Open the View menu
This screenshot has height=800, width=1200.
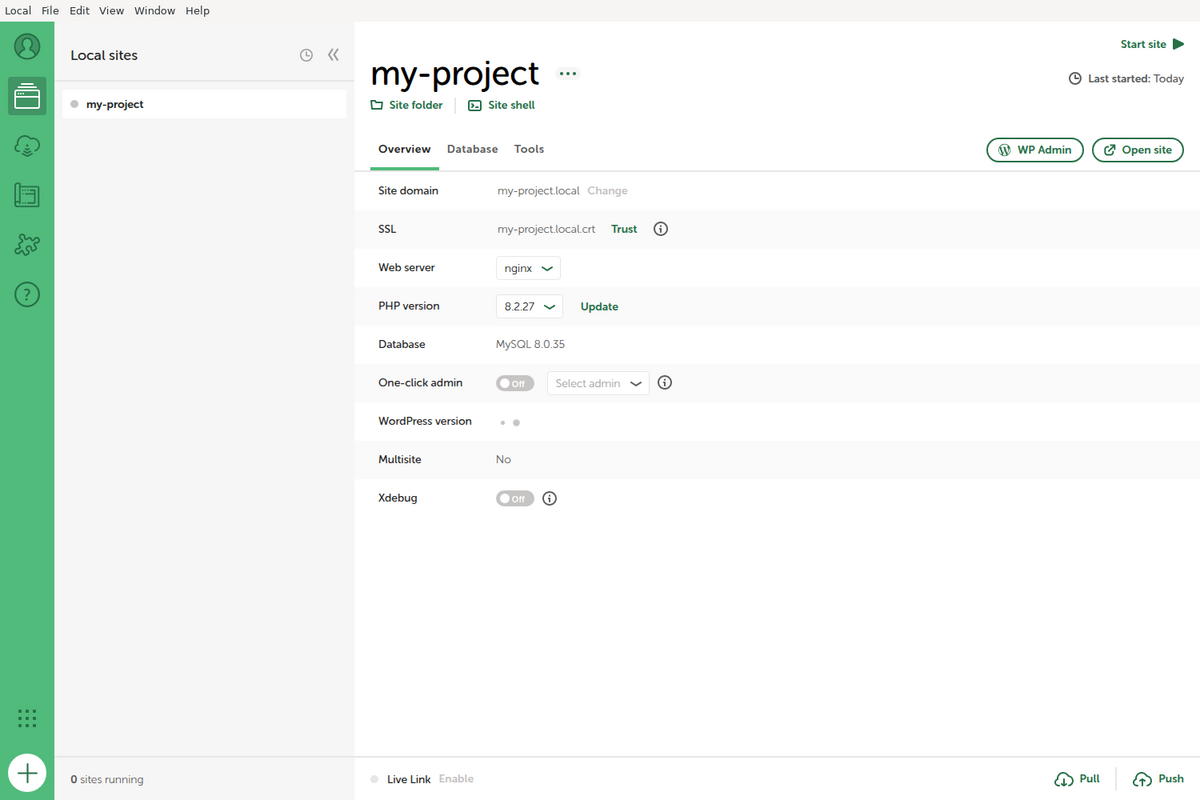[x=111, y=10]
